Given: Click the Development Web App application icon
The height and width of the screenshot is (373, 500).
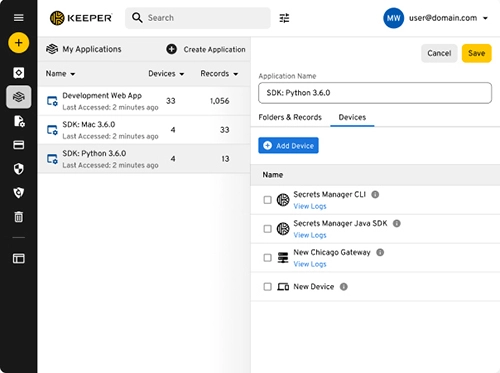Looking at the screenshot, I should point(52,101).
